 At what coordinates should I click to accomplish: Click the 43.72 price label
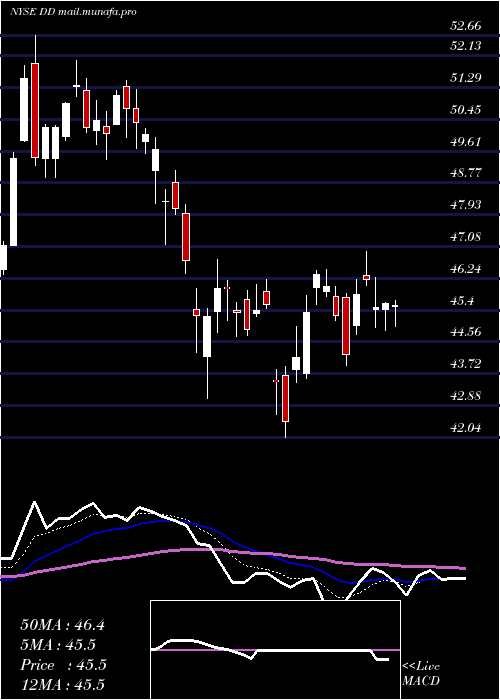coord(466,364)
